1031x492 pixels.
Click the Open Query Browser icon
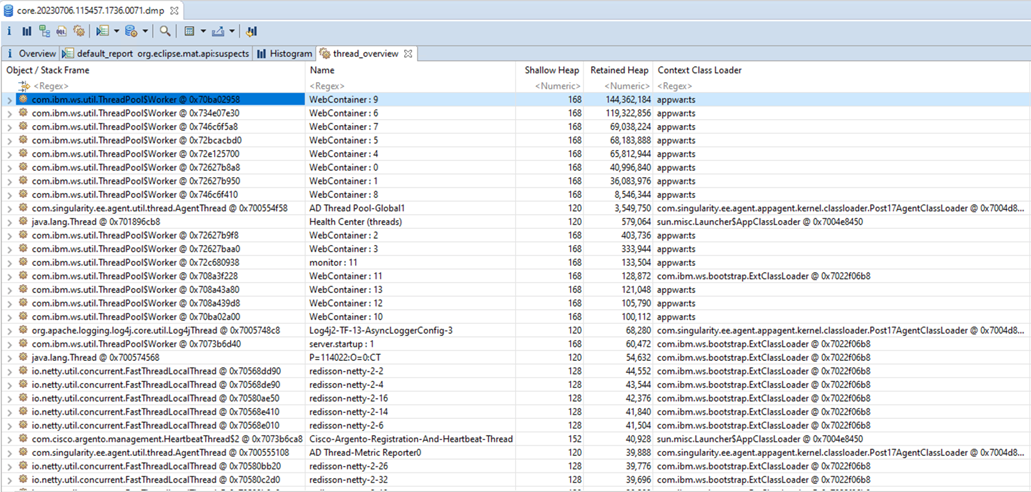click(x=131, y=32)
